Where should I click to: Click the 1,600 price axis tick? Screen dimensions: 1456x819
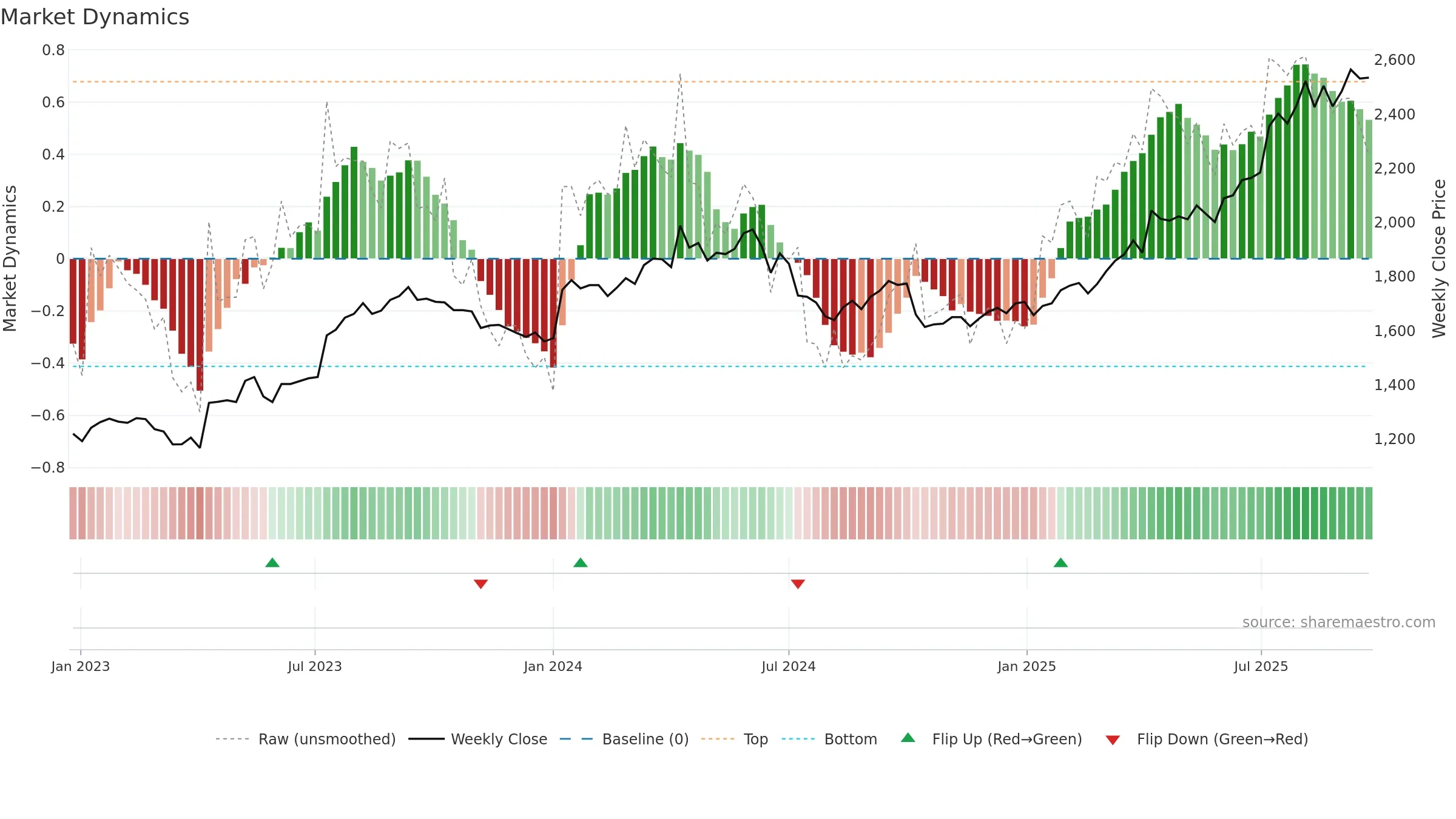(x=1395, y=331)
